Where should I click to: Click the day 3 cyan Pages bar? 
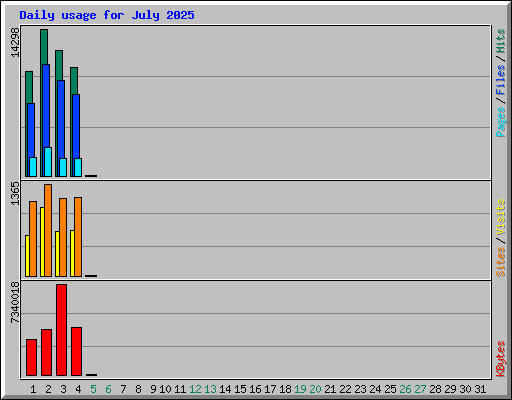(63, 167)
